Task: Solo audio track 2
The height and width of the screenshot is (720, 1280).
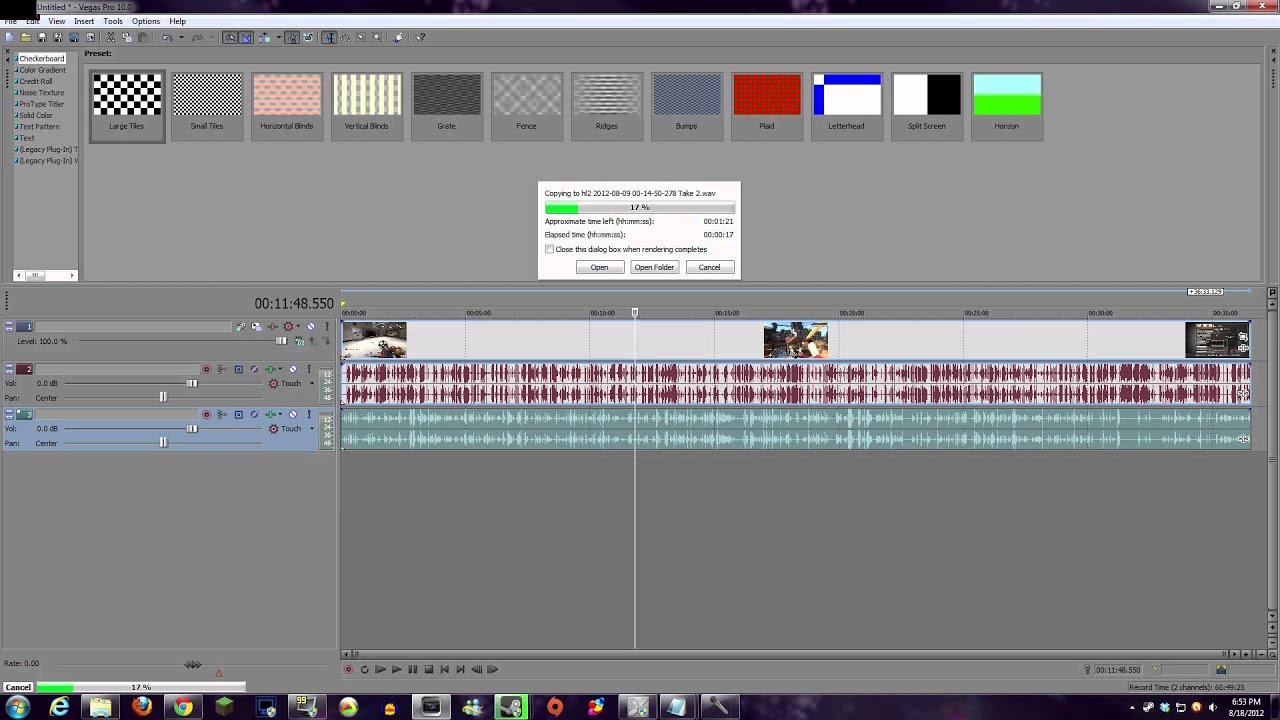Action: point(308,370)
